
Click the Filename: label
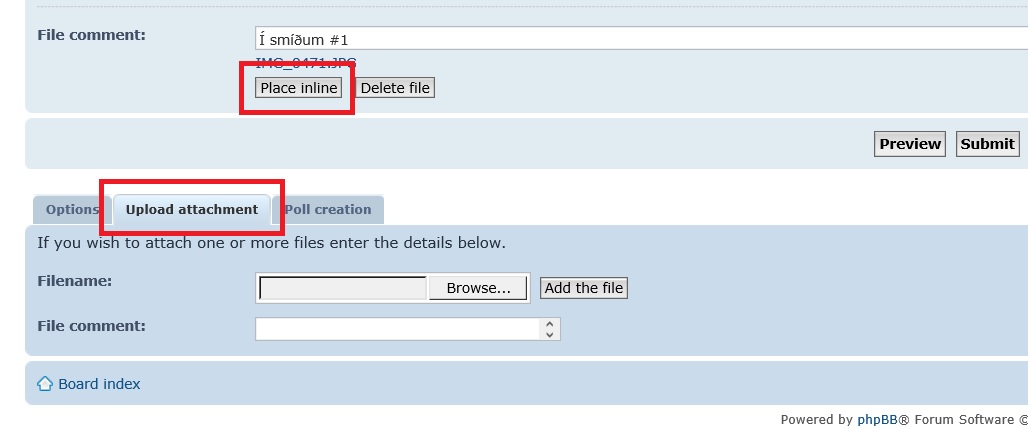74,281
